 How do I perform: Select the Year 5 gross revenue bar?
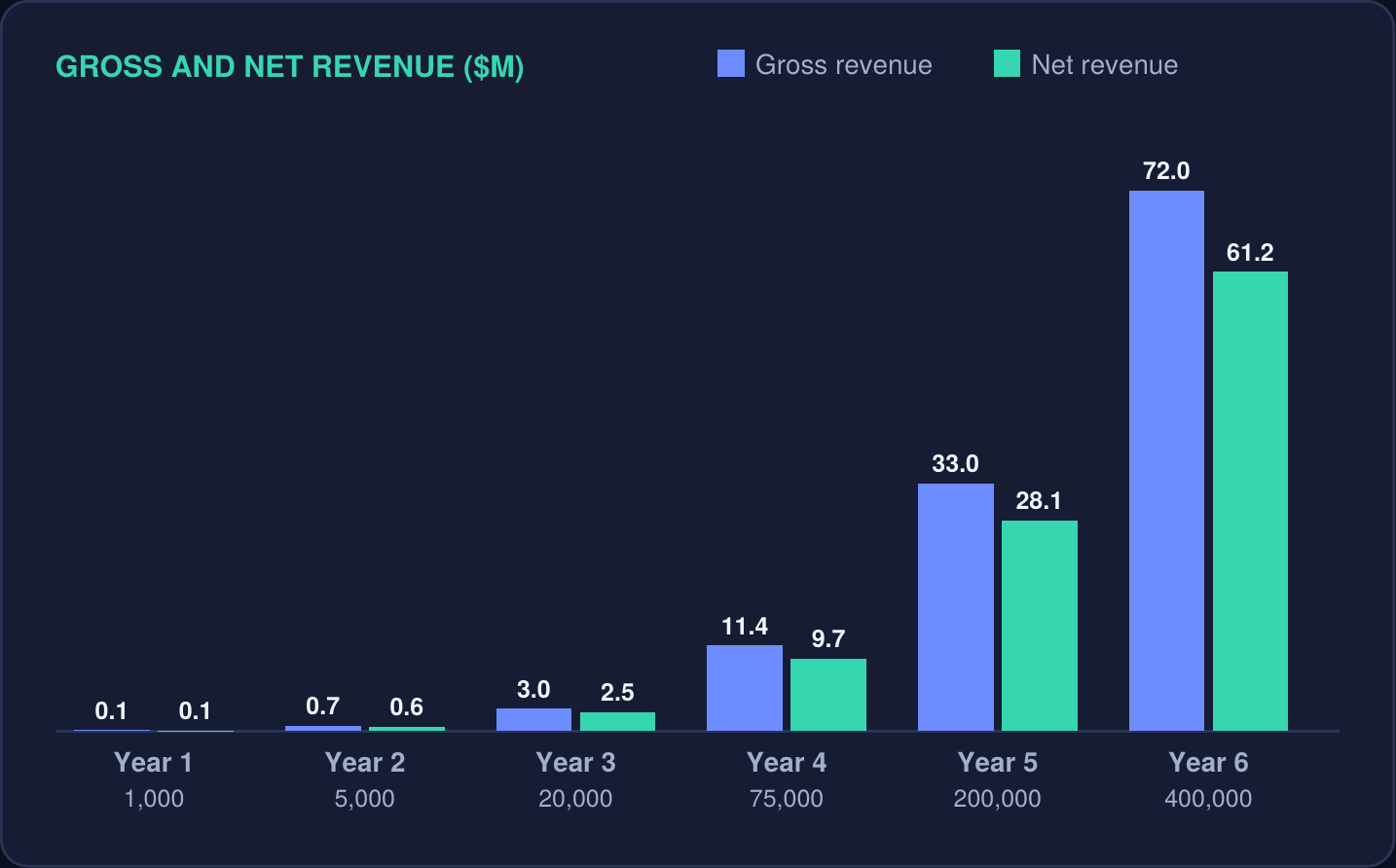point(955,607)
